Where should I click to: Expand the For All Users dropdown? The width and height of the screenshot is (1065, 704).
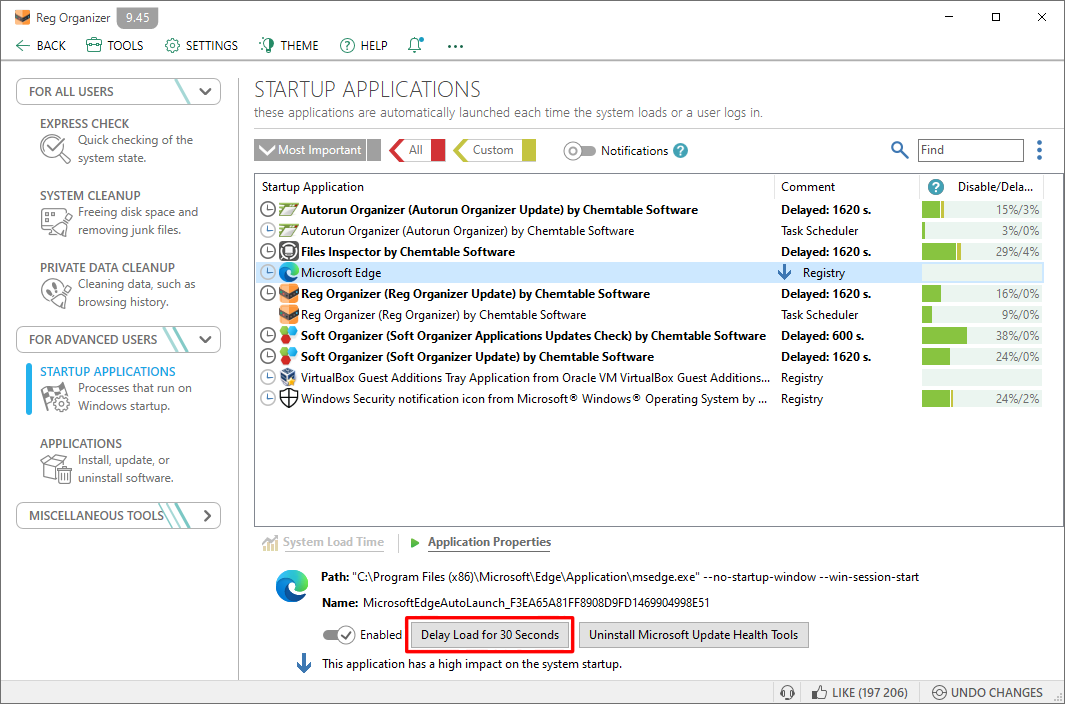(205, 91)
